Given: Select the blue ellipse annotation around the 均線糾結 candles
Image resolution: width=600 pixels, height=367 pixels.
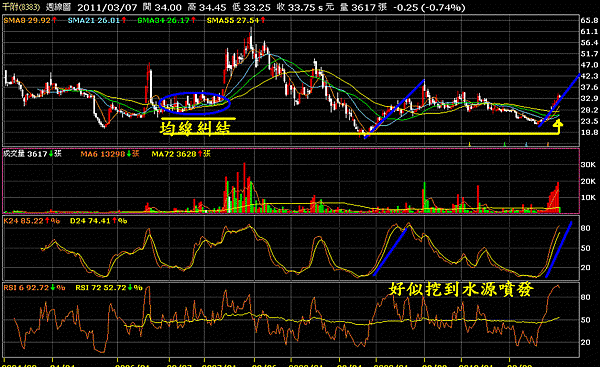Looking at the screenshot, I should [x=194, y=103].
